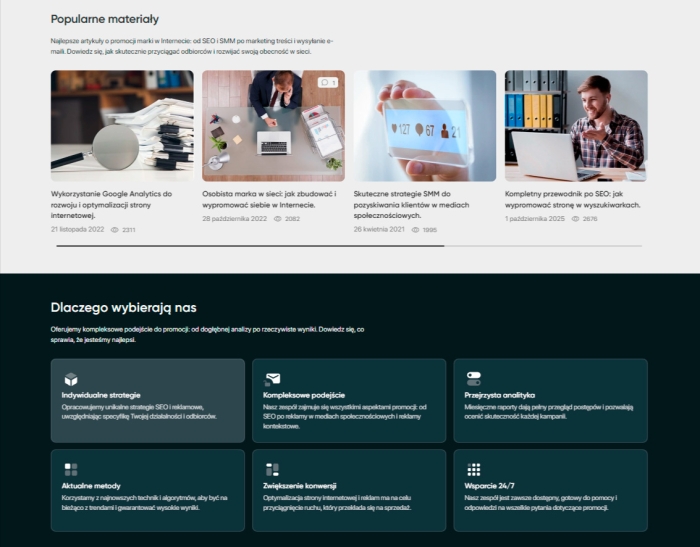Image resolution: width=700 pixels, height=547 pixels.
Task: Click the hand holding glass screen thumbnail
Action: (424, 125)
